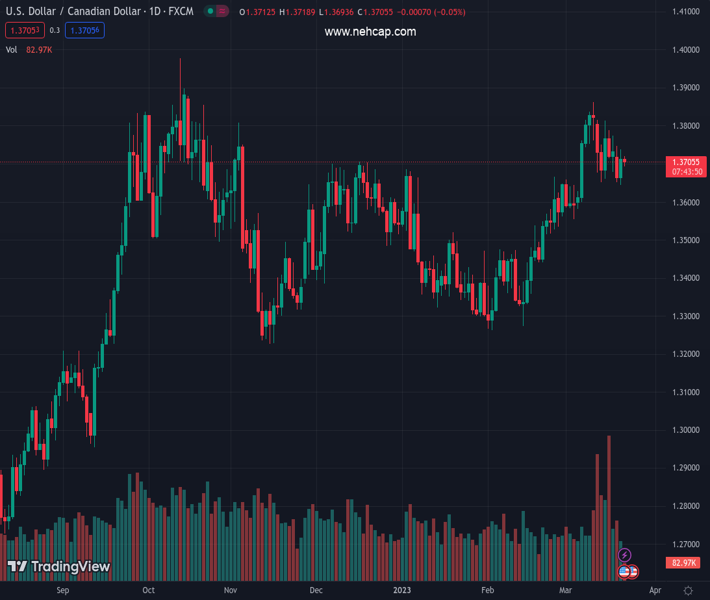This screenshot has width=710, height=600.
Task: Open the chart settings gear icon
Action: click(687, 591)
